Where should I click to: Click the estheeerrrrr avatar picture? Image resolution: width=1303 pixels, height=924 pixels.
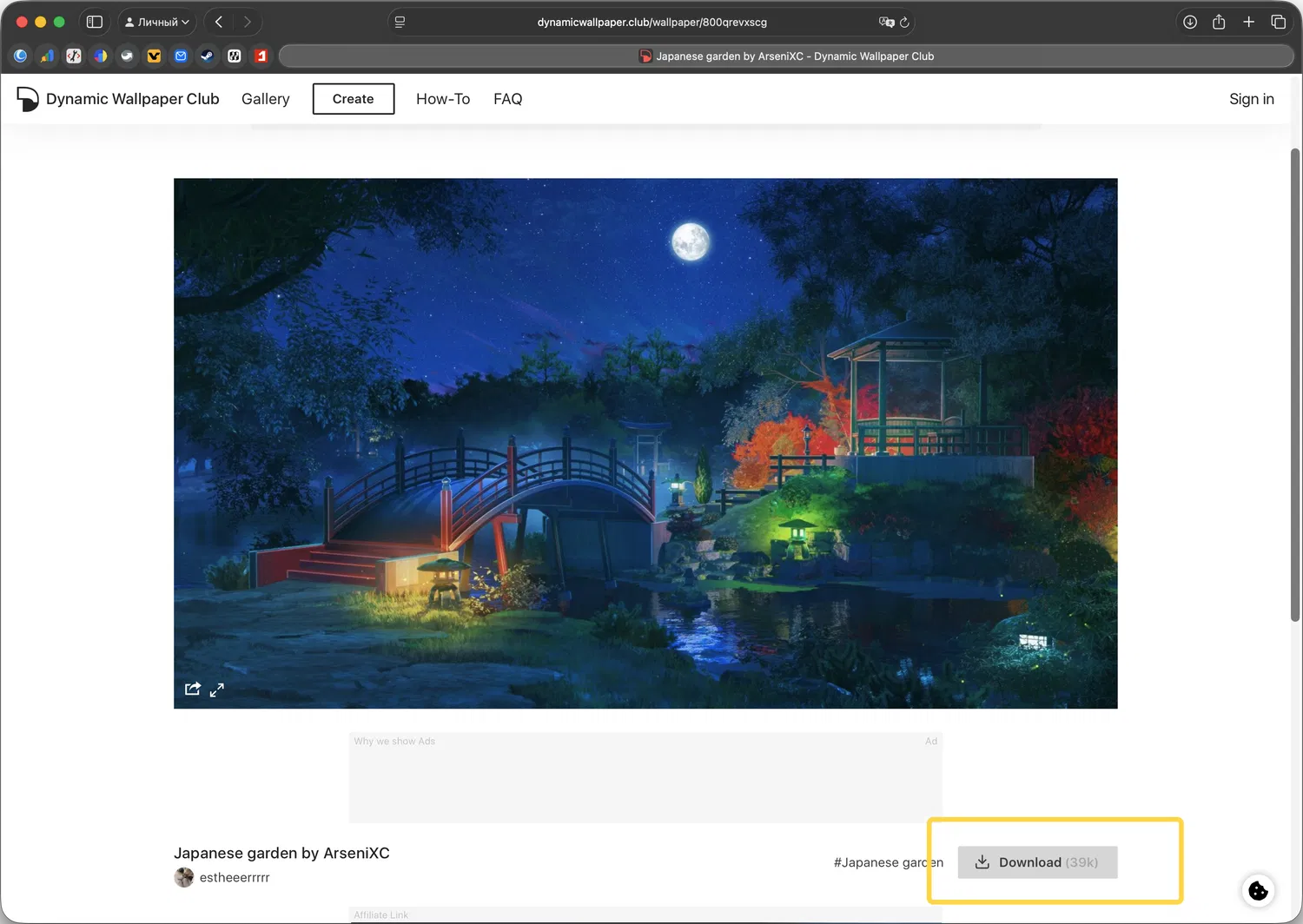(184, 877)
